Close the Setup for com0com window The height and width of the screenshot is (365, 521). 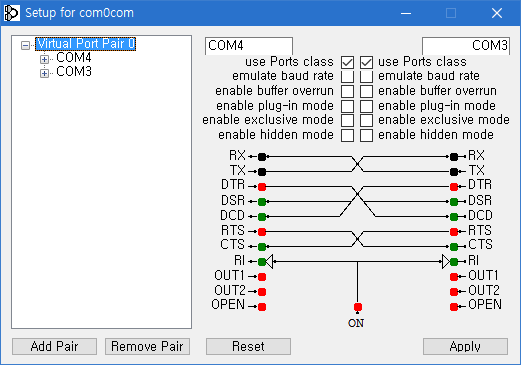pyautogui.click(x=497, y=13)
